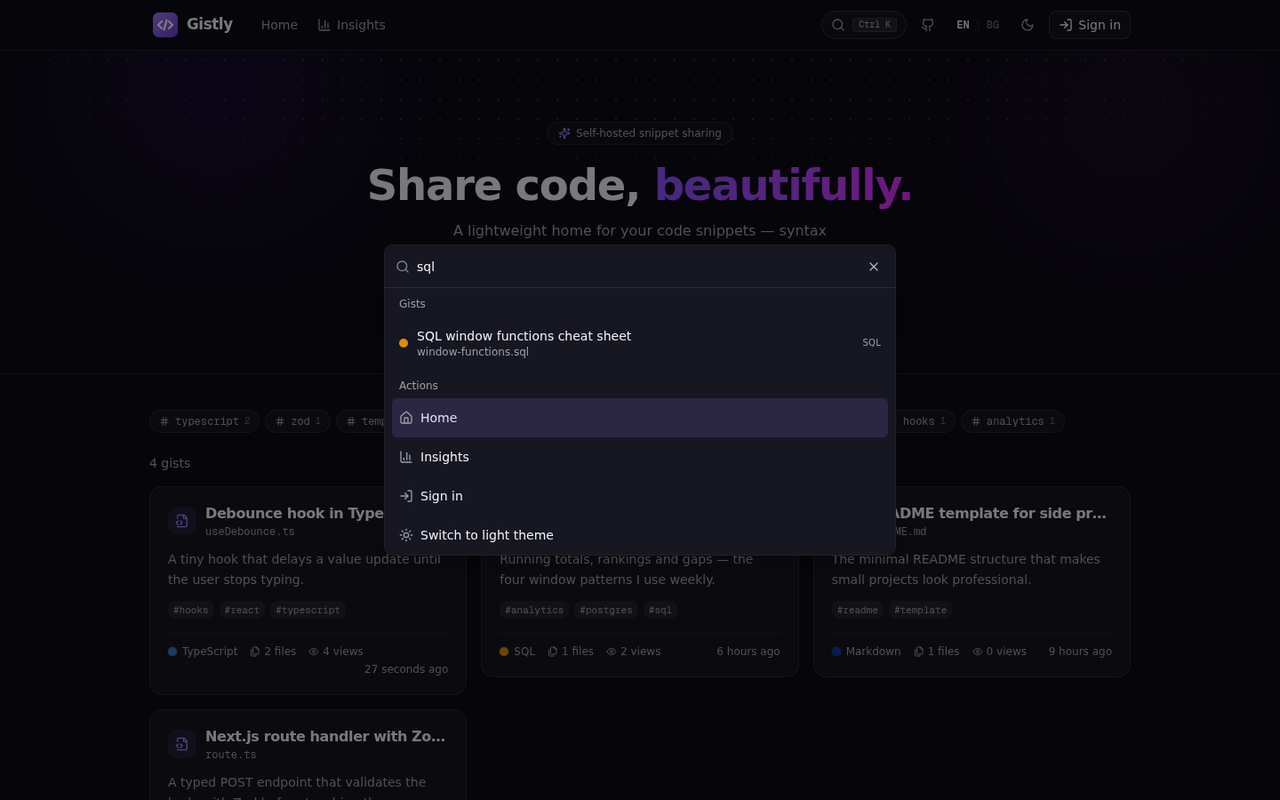The width and height of the screenshot is (1280, 800).
Task: Select the Home action in the command palette
Action: coord(640,418)
